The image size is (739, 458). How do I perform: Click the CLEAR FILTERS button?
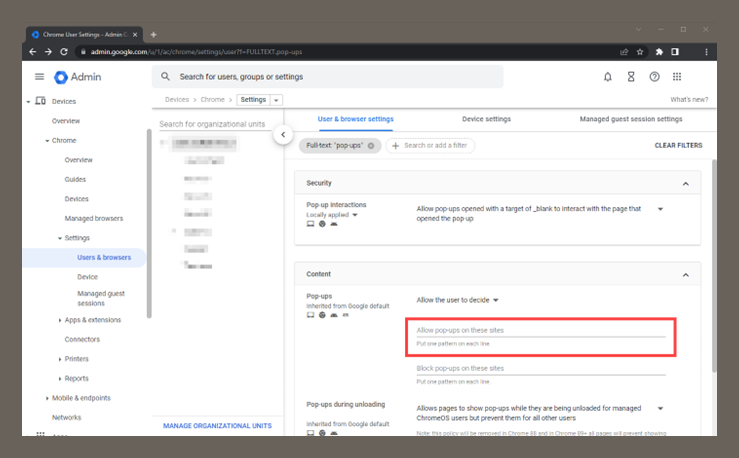coord(678,146)
